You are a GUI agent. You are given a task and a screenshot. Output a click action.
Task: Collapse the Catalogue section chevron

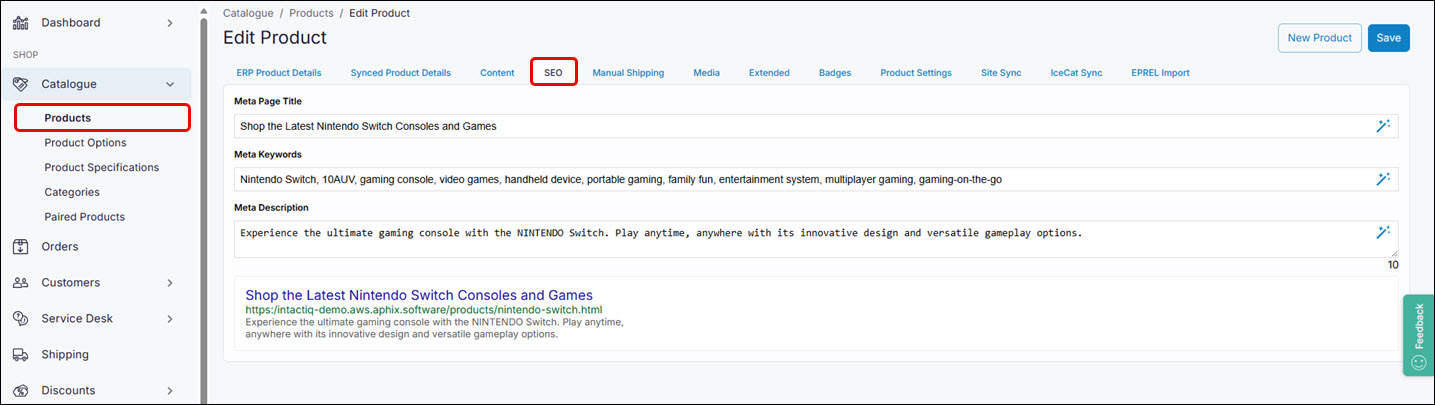[x=170, y=84]
